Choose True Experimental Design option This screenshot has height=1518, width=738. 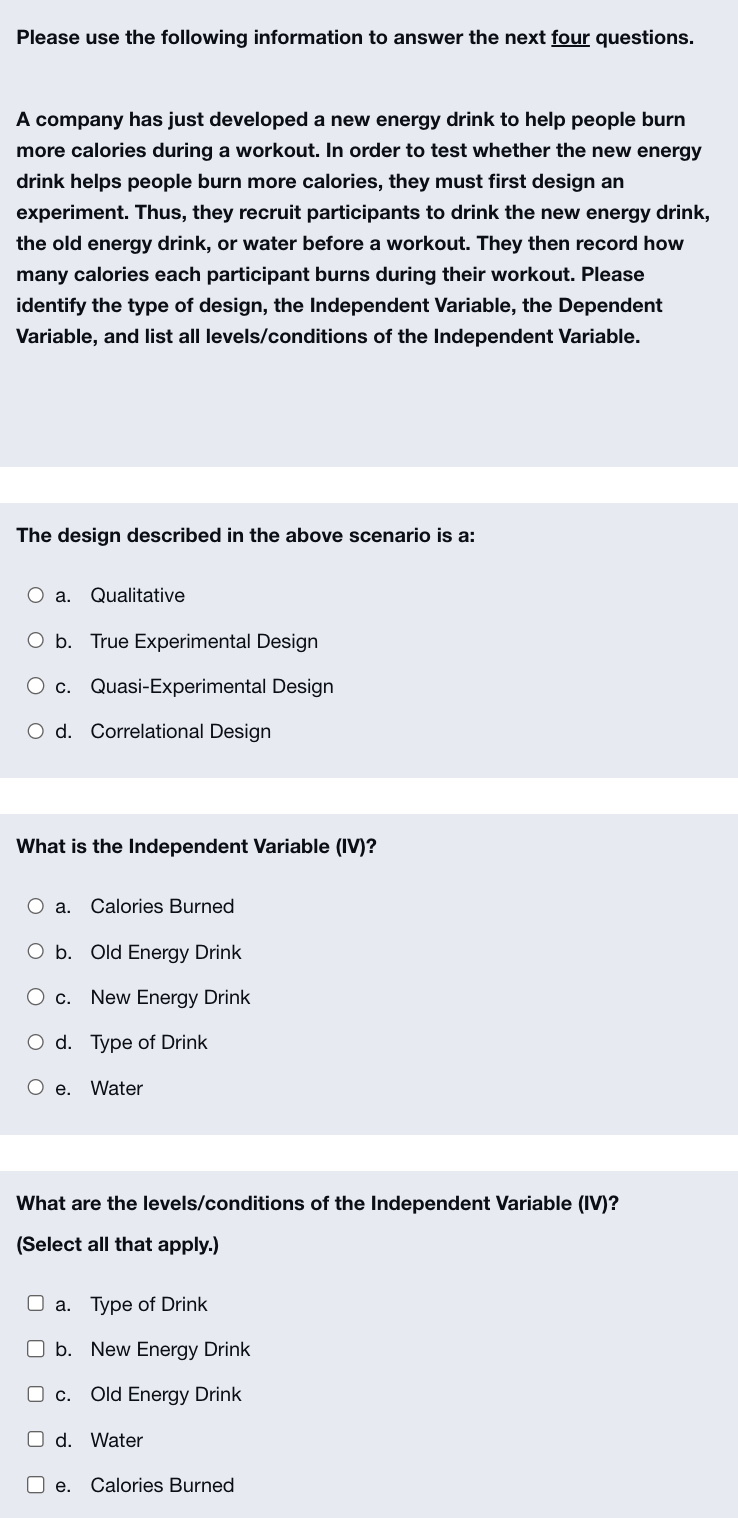36,641
